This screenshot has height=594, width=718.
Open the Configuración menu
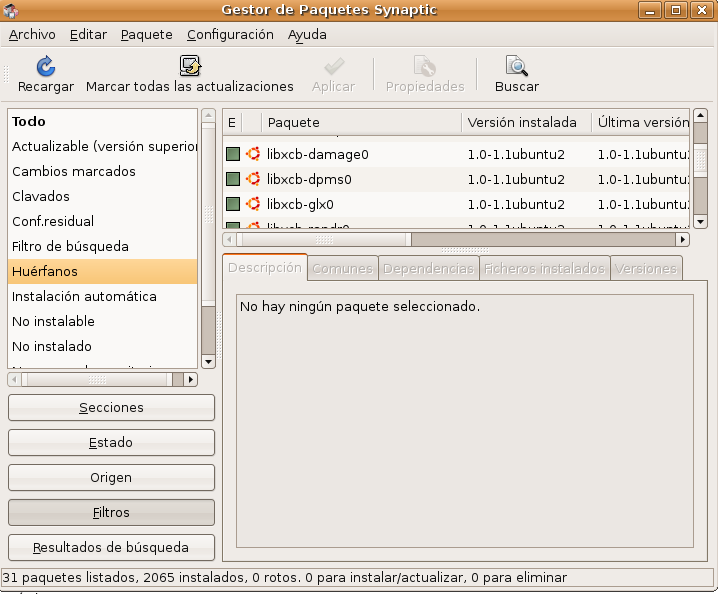pos(230,35)
